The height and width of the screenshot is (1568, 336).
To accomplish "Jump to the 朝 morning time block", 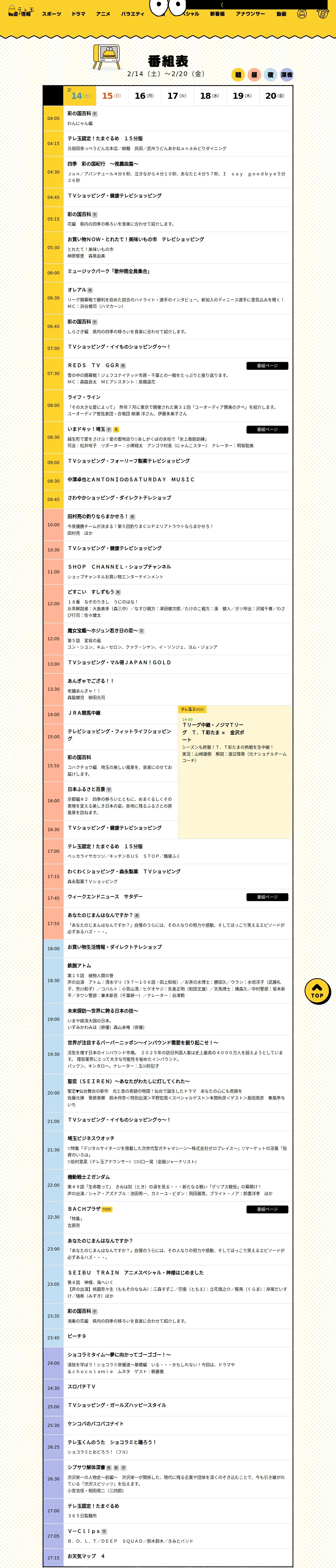I will tap(238, 75).
